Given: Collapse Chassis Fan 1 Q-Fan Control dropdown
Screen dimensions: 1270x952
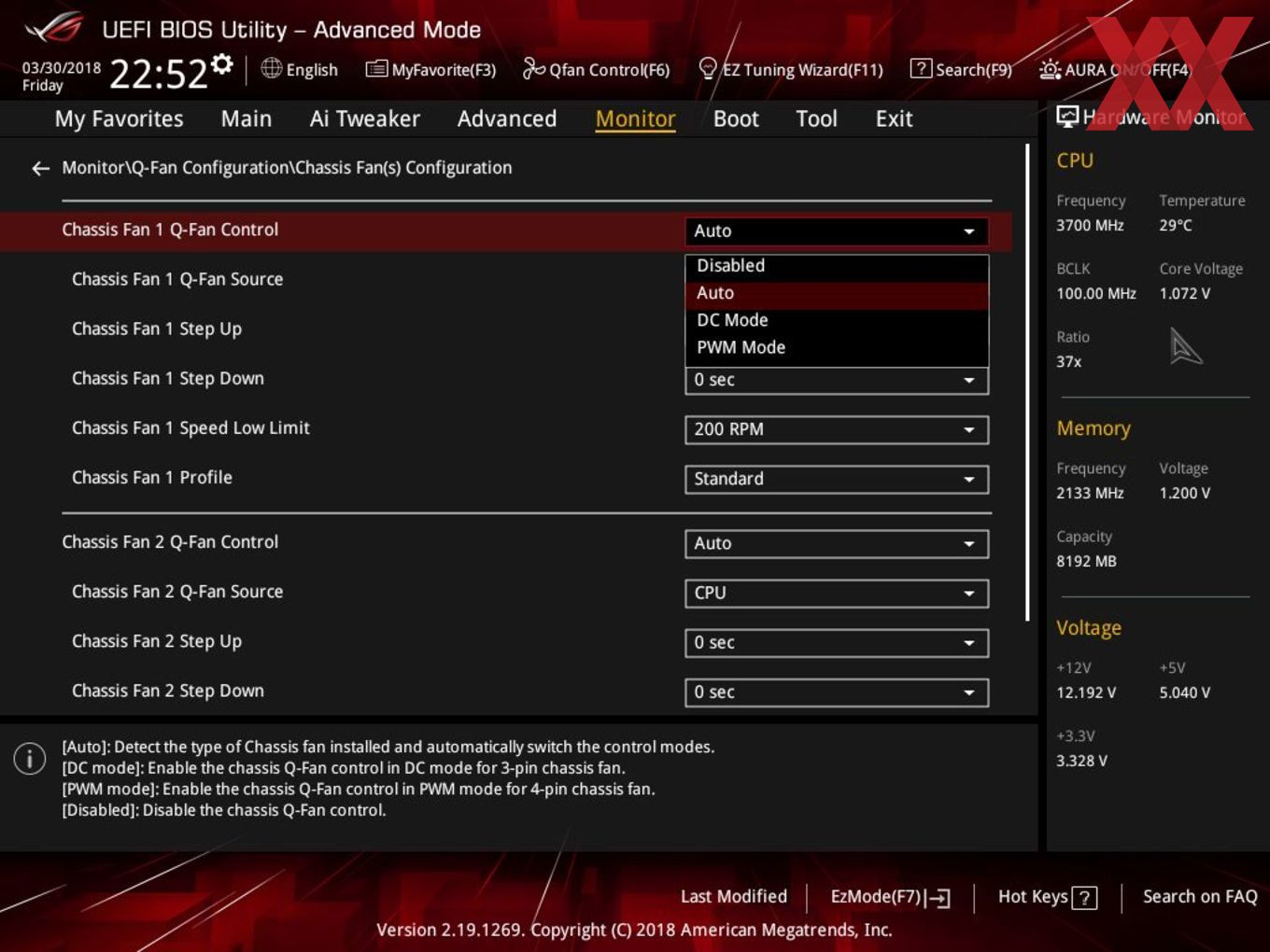Looking at the screenshot, I should 837,231.
